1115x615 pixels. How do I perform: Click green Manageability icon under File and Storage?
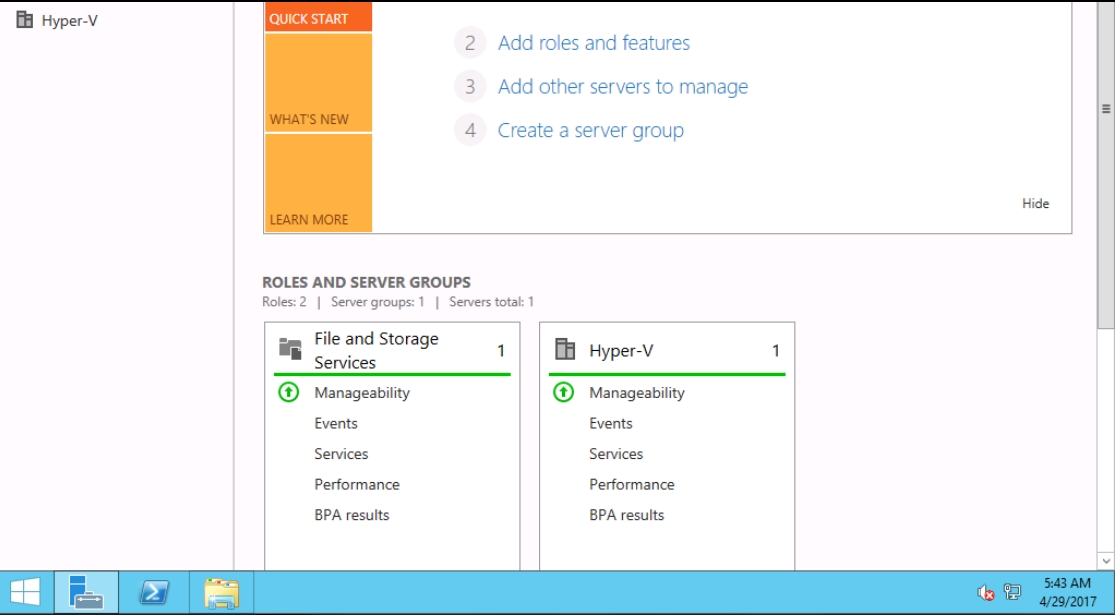(x=289, y=393)
